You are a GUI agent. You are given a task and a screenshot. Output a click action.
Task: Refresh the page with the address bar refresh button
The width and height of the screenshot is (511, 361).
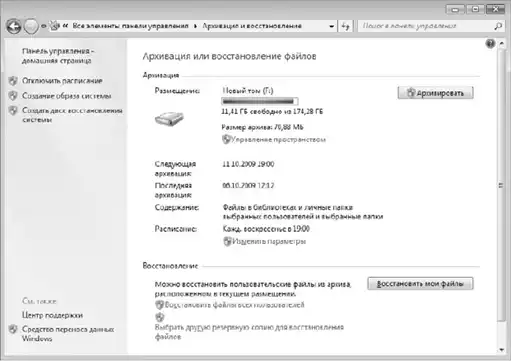(x=345, y=26)
